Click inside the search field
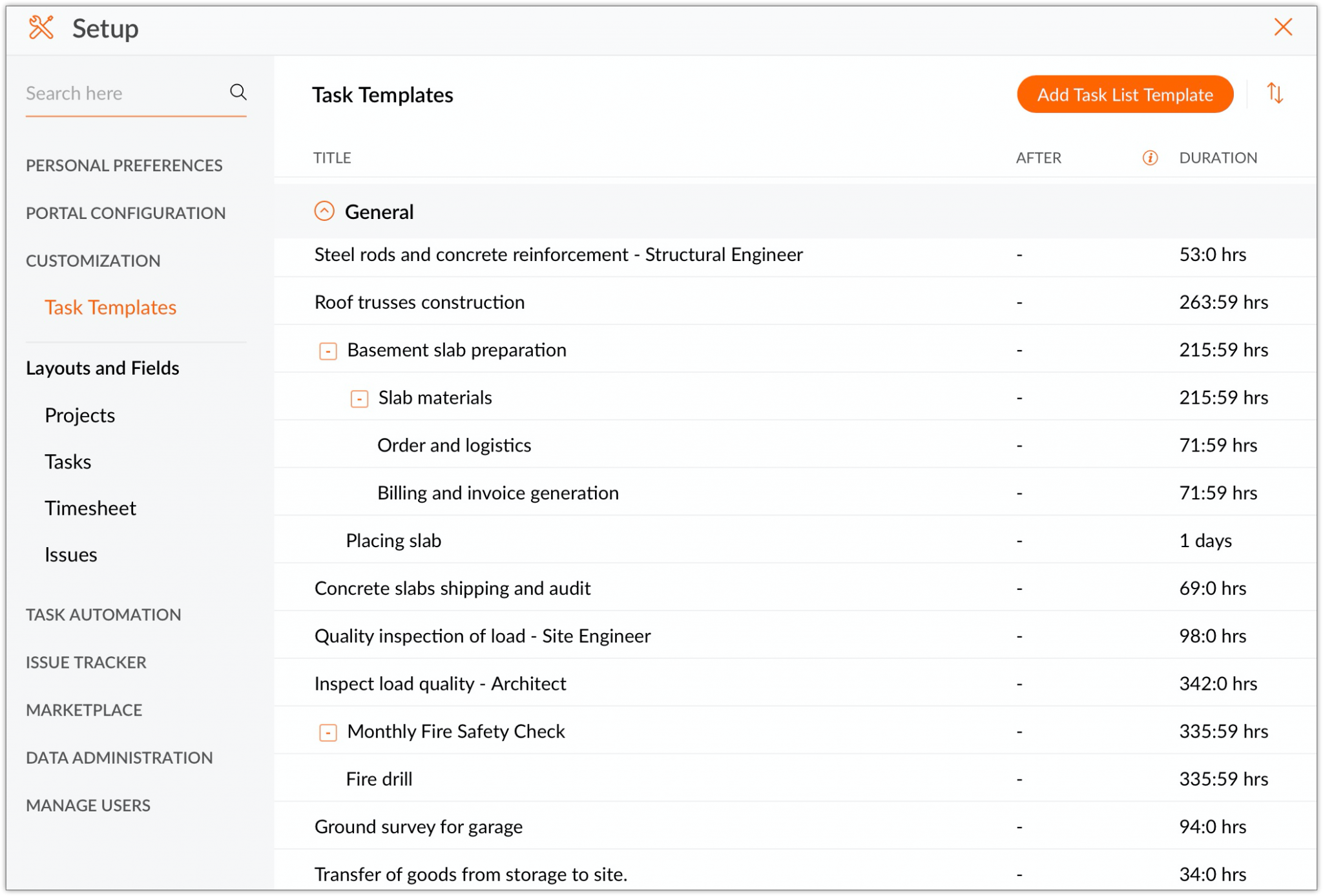The image size is (1323, 896). click(x=116, y=92)
